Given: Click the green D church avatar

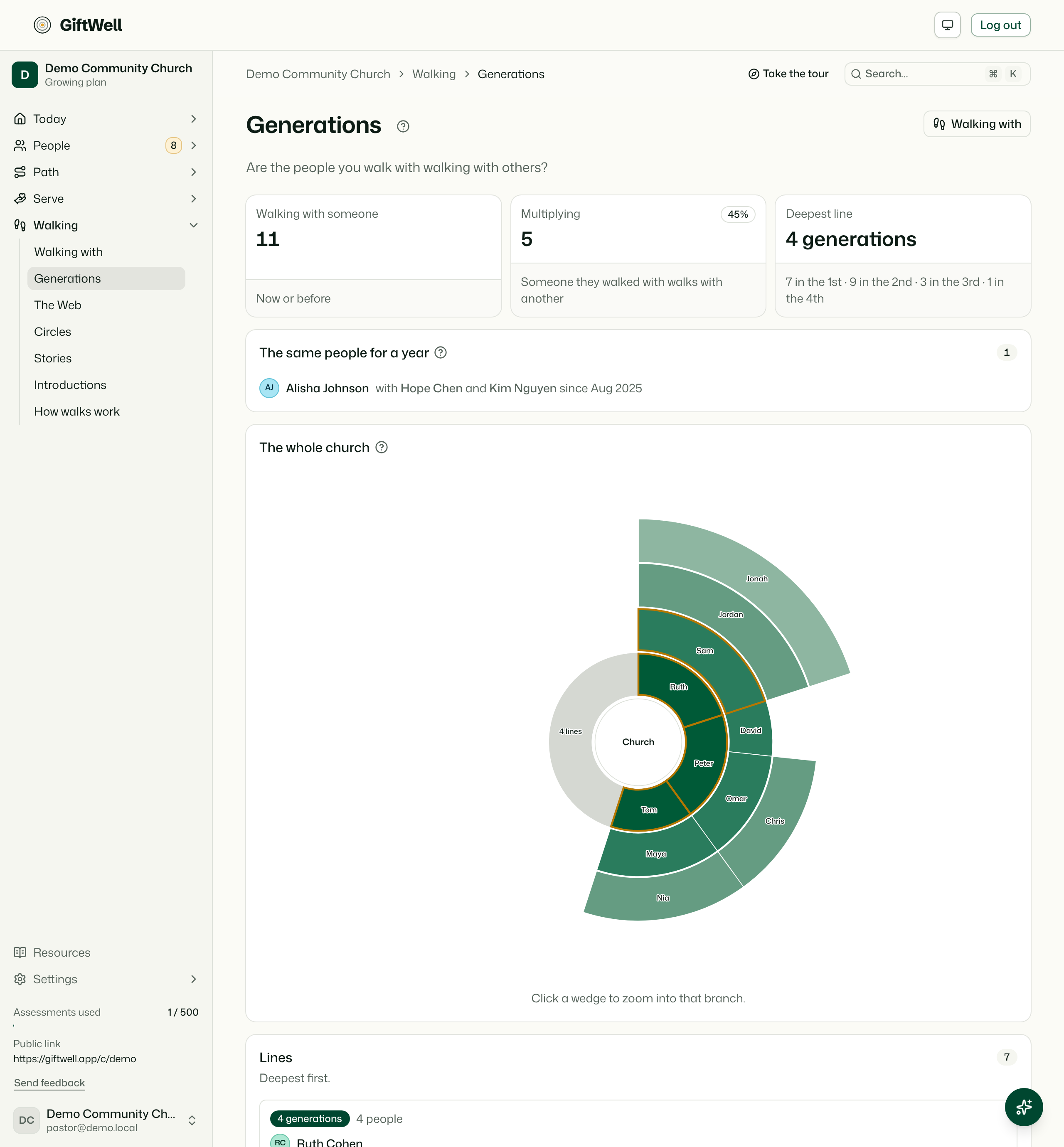Looking at the screenshot, I should coord(25,75).
